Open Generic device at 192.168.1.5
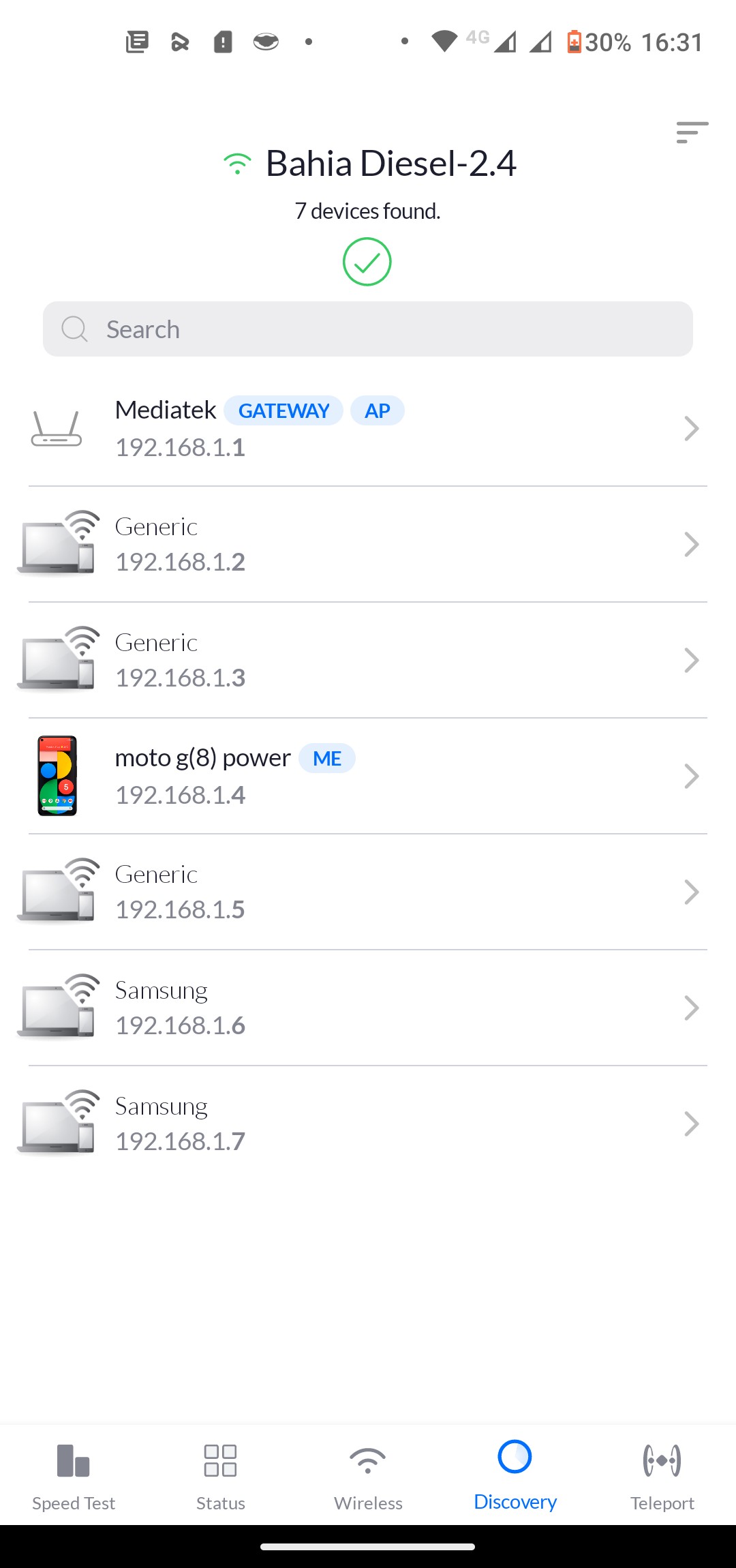This screenshot has height=1568, width=736. click(368, 892)
